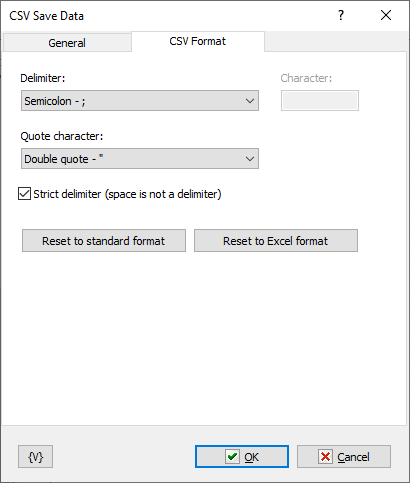Viewport: 410px width, 483px height.
Task: Open the Delimiter dropdown showing Semicolon
Action: [140, 101]
